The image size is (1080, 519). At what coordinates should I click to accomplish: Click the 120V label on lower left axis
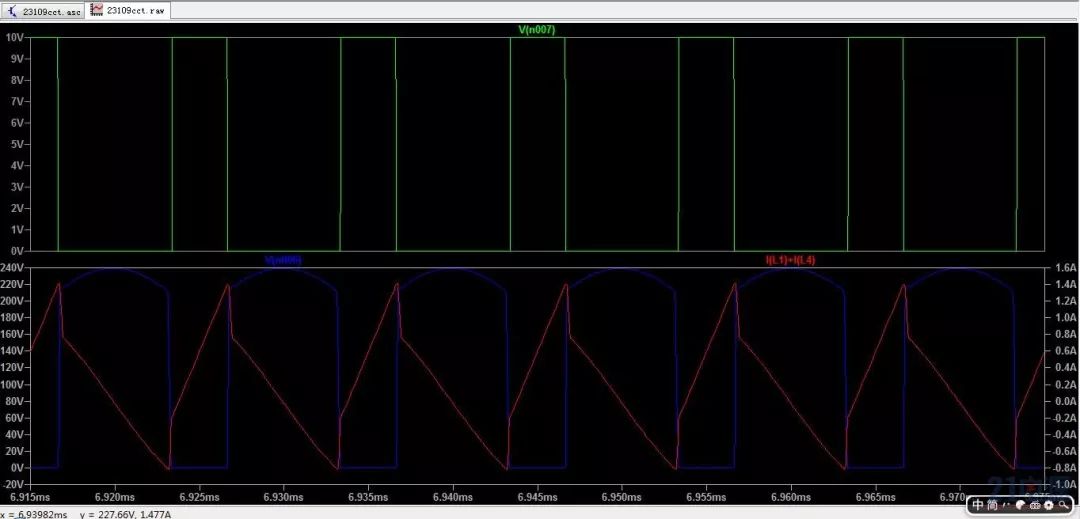pos(14,368)
